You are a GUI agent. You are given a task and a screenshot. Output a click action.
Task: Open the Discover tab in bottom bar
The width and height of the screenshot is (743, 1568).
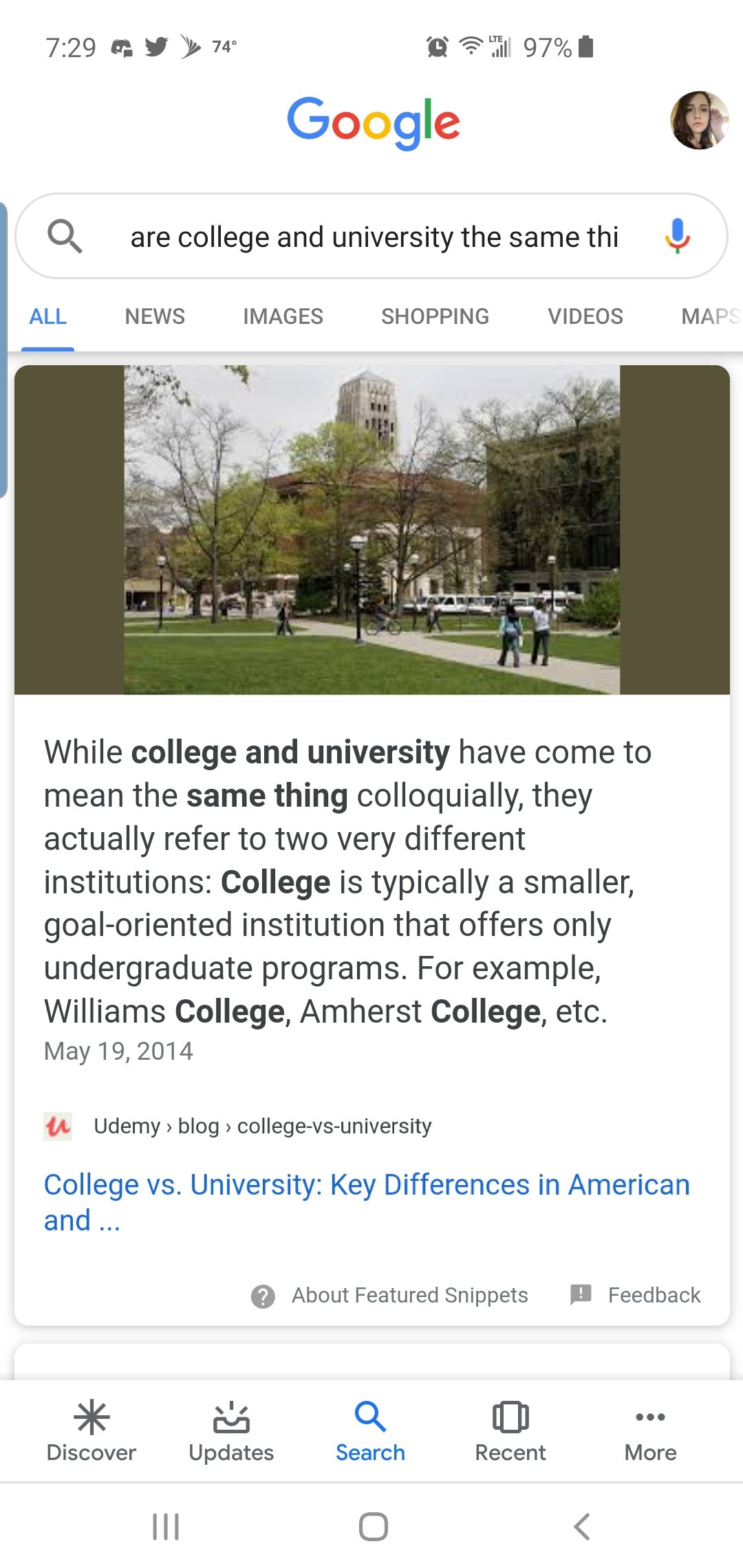tap(91, 1430)
